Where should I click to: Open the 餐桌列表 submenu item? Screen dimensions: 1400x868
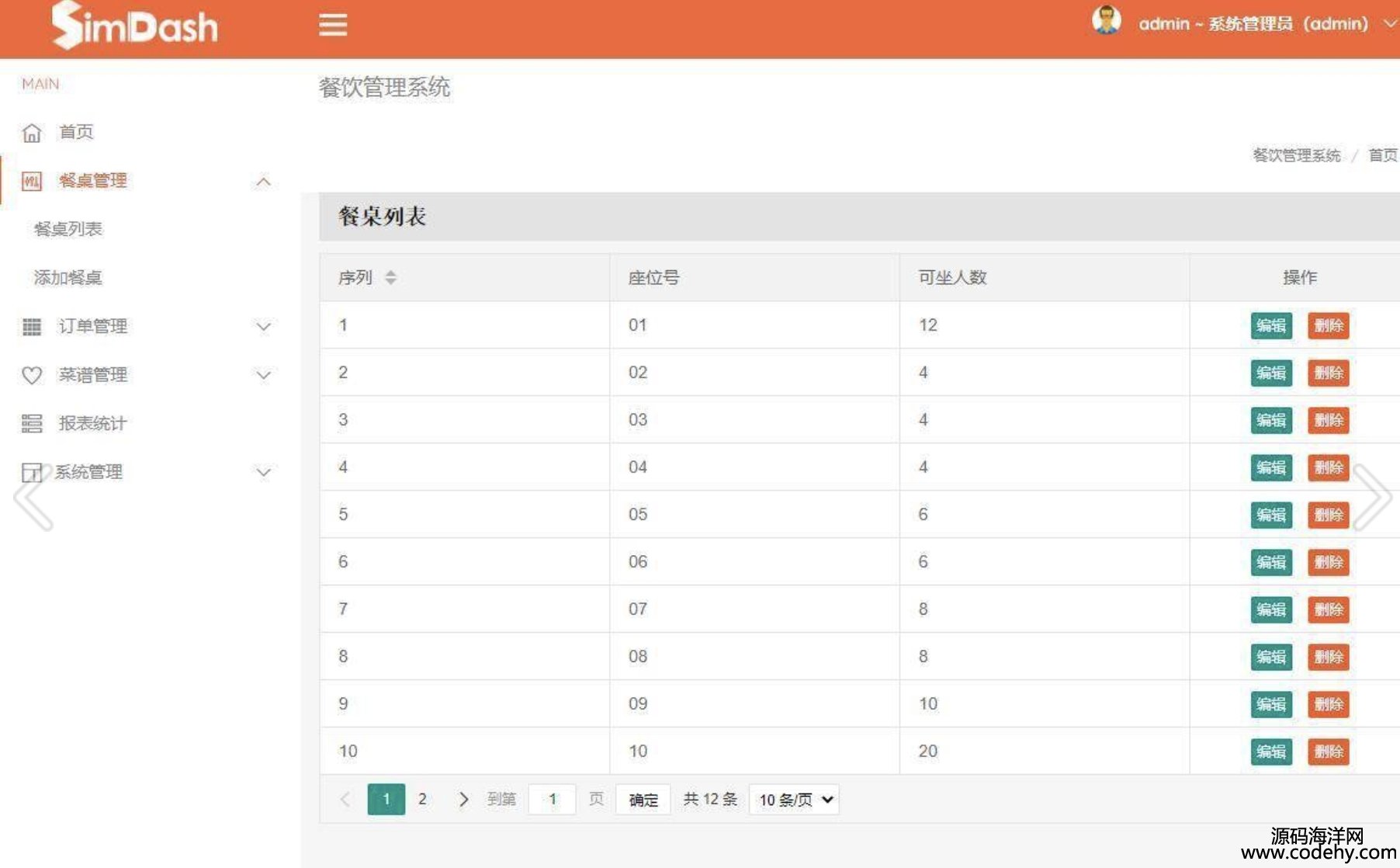(x=68, y=229)
